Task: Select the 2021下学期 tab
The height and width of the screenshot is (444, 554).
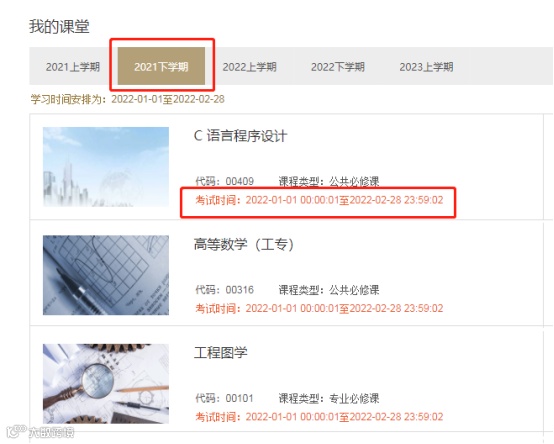Action: (x=161, y=66)
